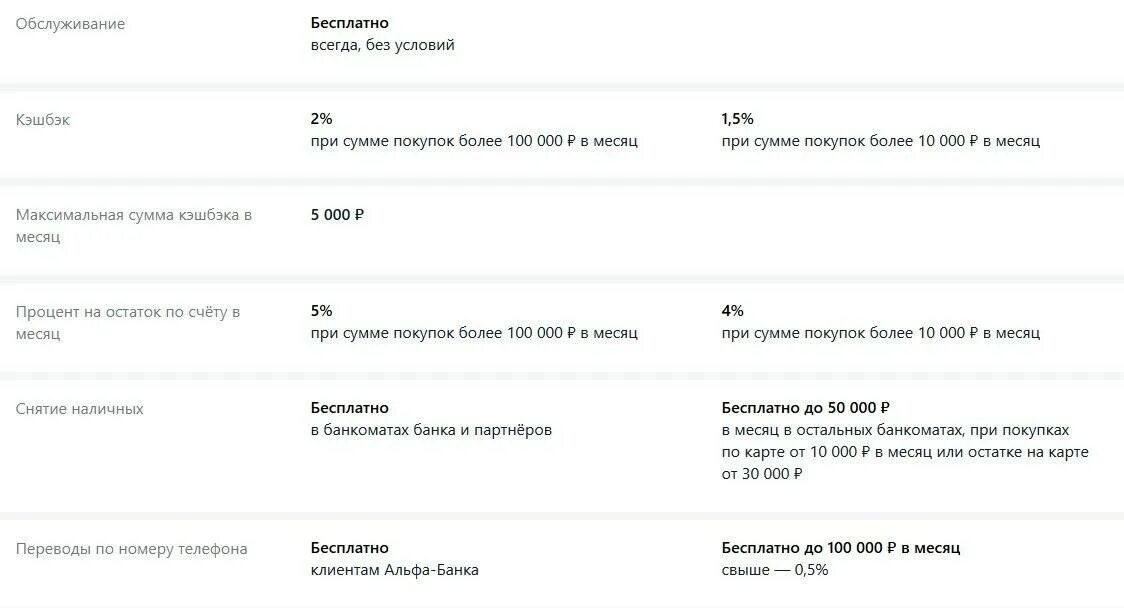Click the "Максимальная сумма кэшбэка в месяц" label
This screenshot has height=608, width=1124.
133,225
